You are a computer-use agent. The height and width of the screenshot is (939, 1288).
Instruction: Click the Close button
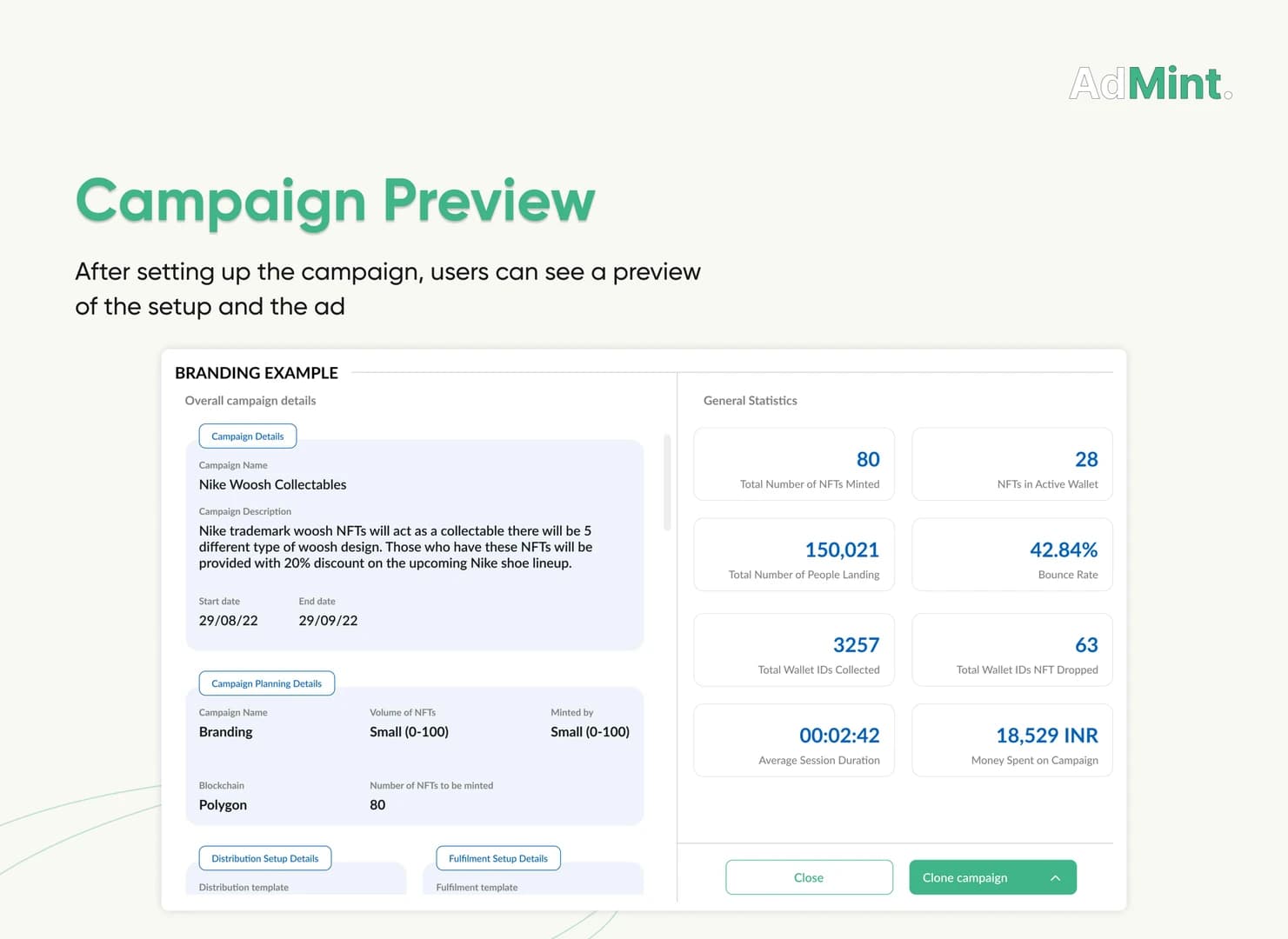(x=809, y=877)
